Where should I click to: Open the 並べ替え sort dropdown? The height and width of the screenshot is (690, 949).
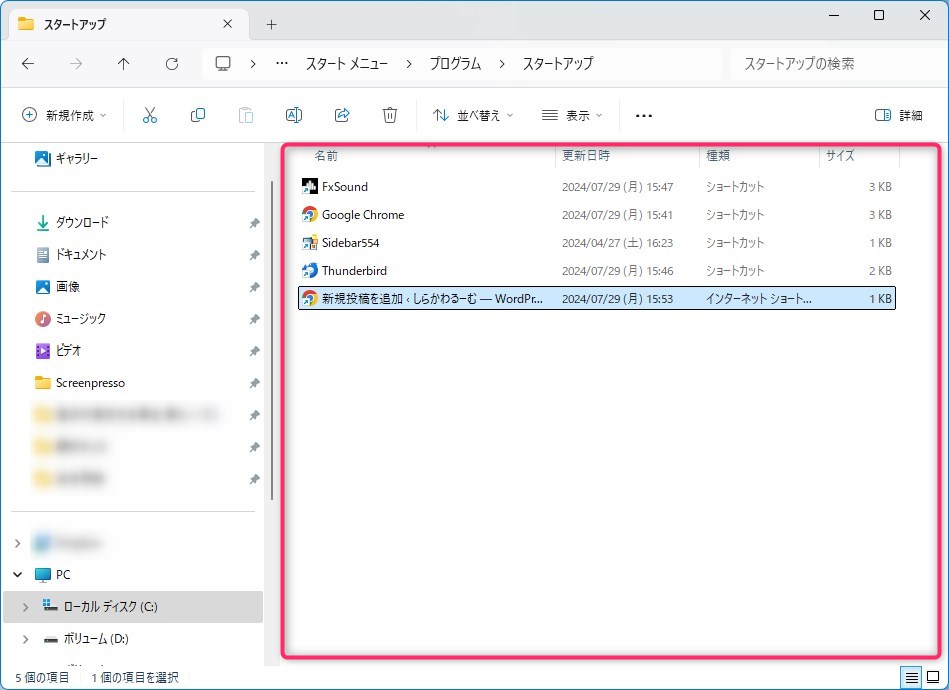tap(473, 115)
